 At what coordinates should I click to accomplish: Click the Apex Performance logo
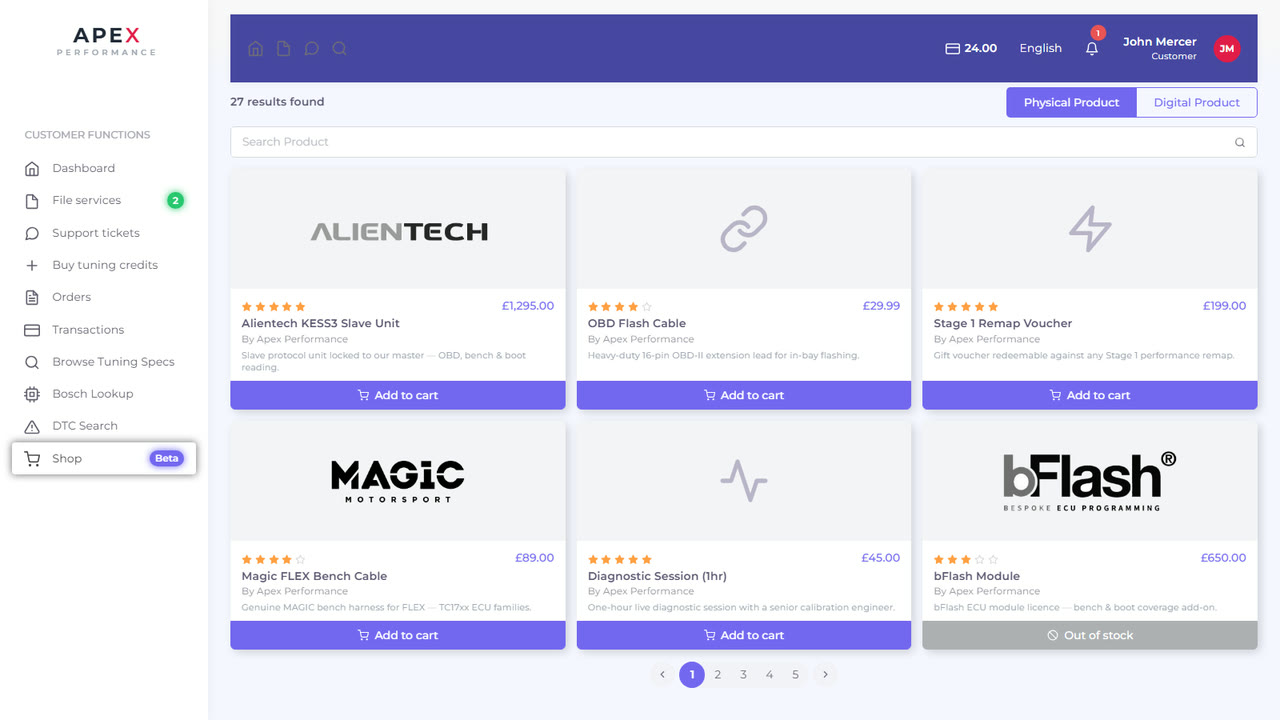106,41
